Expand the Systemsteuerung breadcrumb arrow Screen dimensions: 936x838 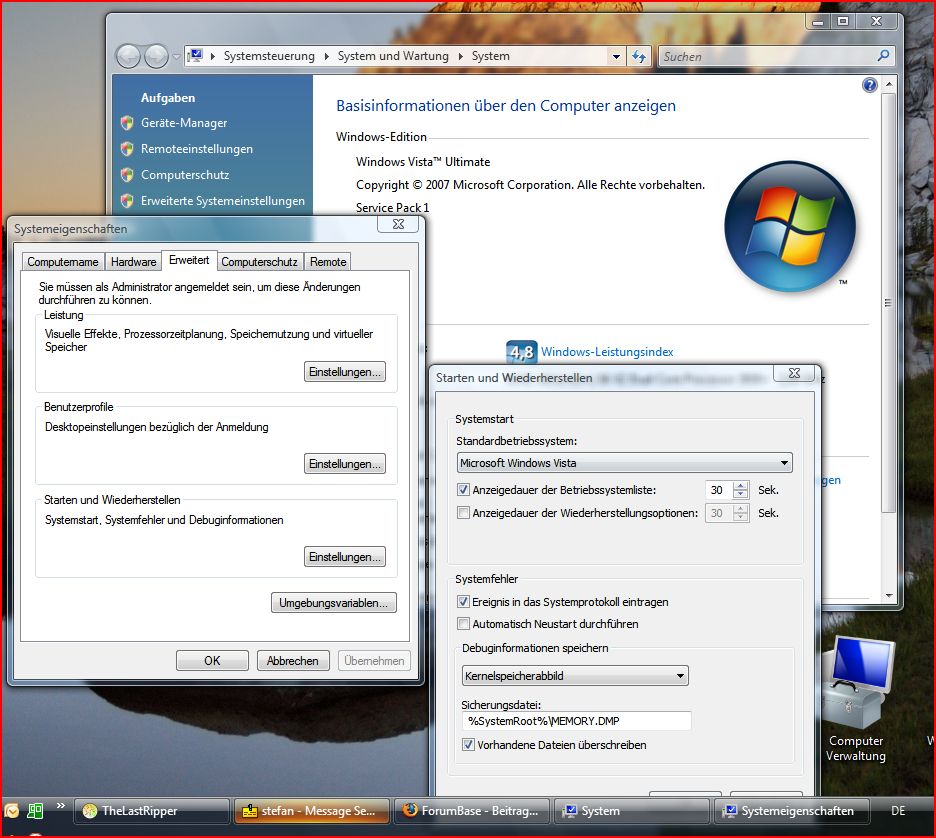click(x=327, y=56)
